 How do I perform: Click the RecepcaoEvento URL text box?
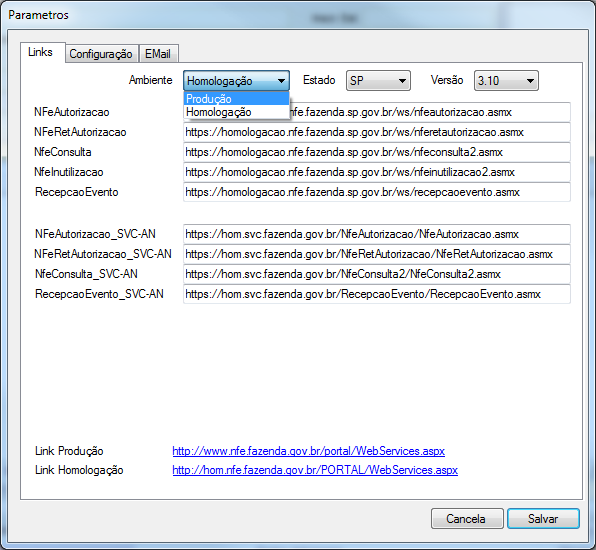[377, 192]
